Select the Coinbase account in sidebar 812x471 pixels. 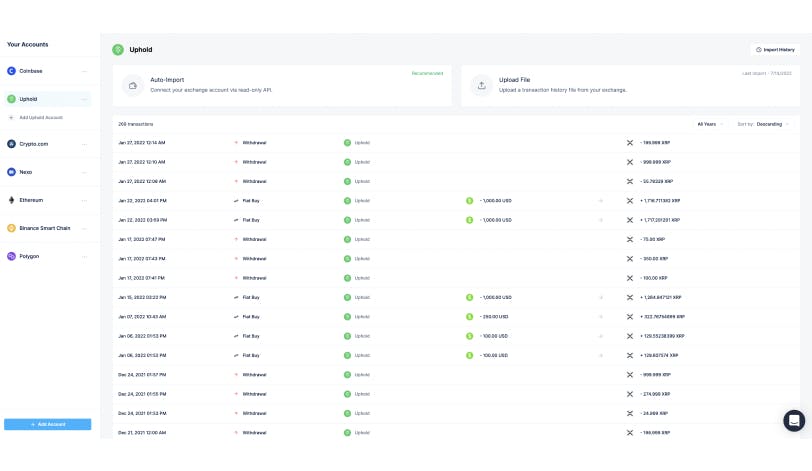click(x=47, y=71)
